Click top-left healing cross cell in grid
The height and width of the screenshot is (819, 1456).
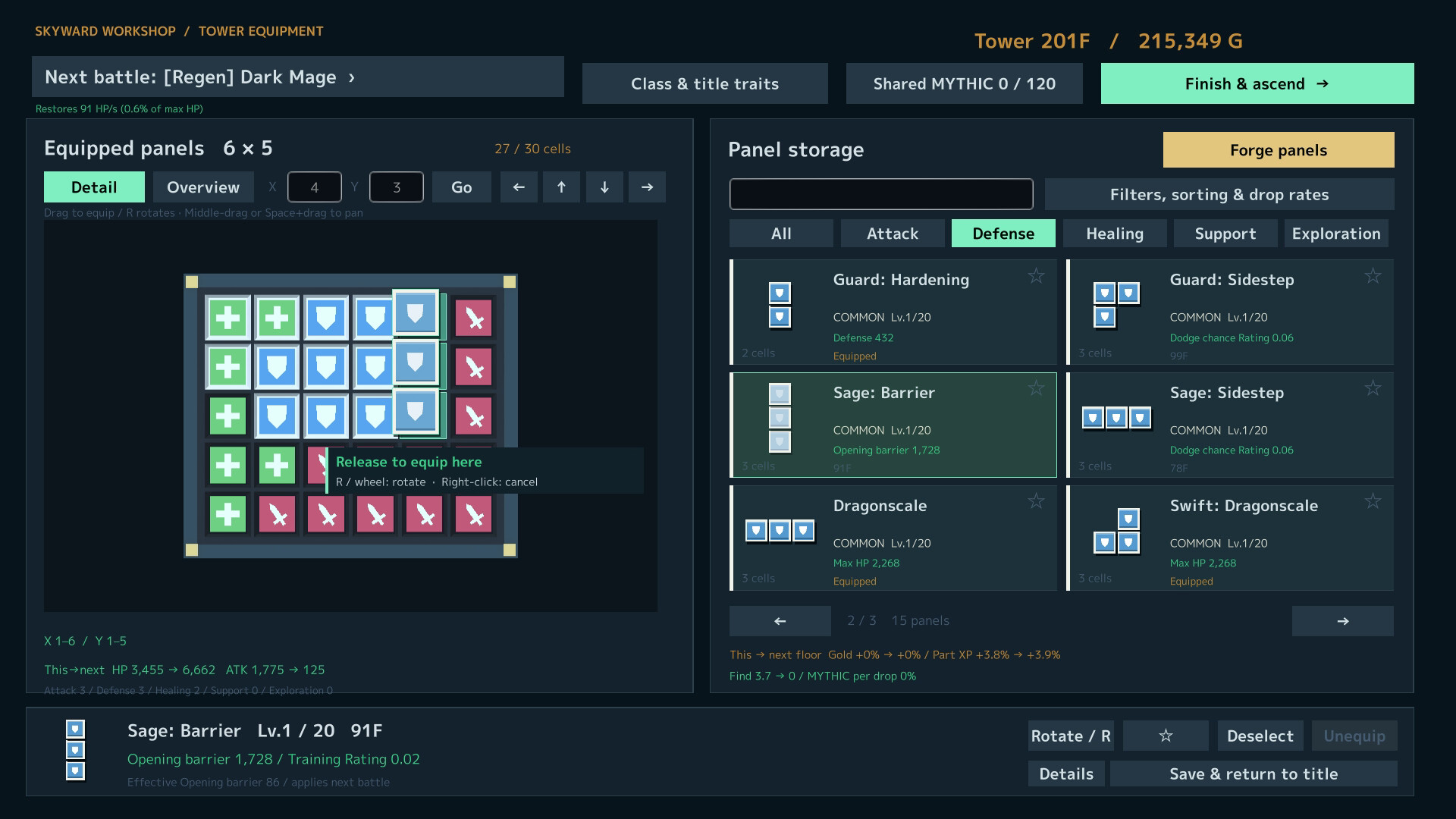tap(227, 318)
